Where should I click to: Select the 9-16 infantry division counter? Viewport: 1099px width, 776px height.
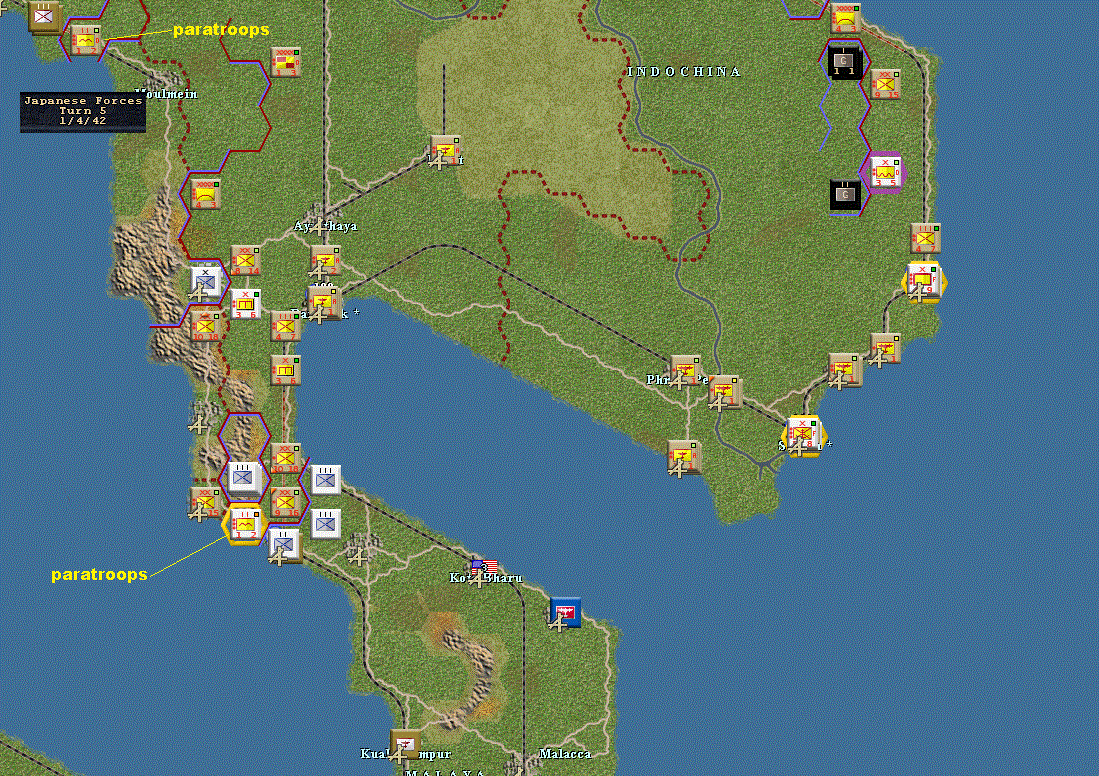click(285, 502)
